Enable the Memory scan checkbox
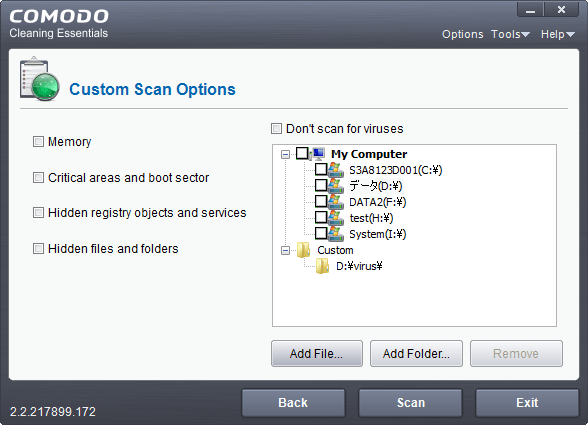This screenshot has width=588, height=425. click(38, 141)
